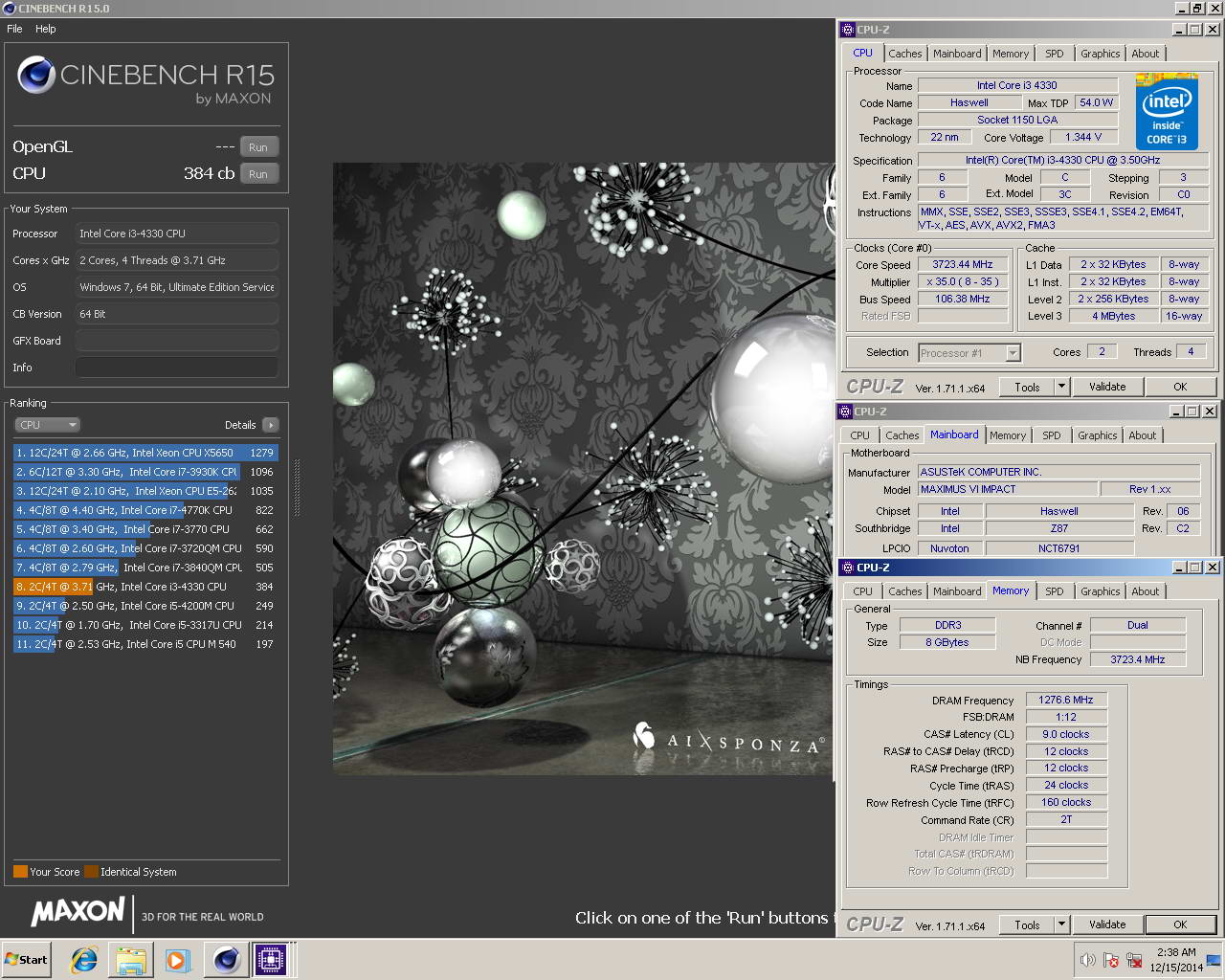Click Core Speed value 3723.44 MHz

tap(963, 265)
